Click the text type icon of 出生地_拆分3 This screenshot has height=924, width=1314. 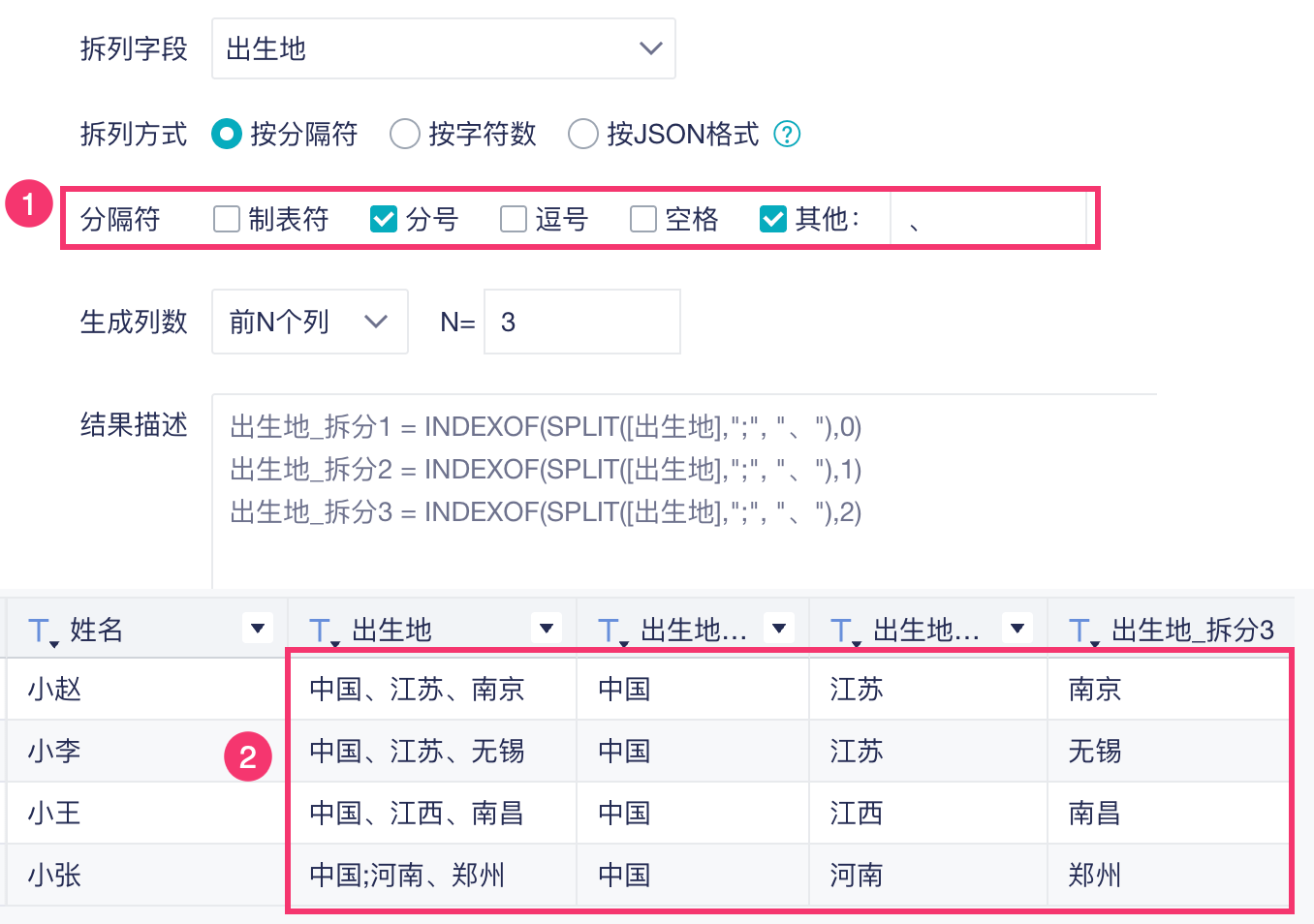tap(1081, 631)
